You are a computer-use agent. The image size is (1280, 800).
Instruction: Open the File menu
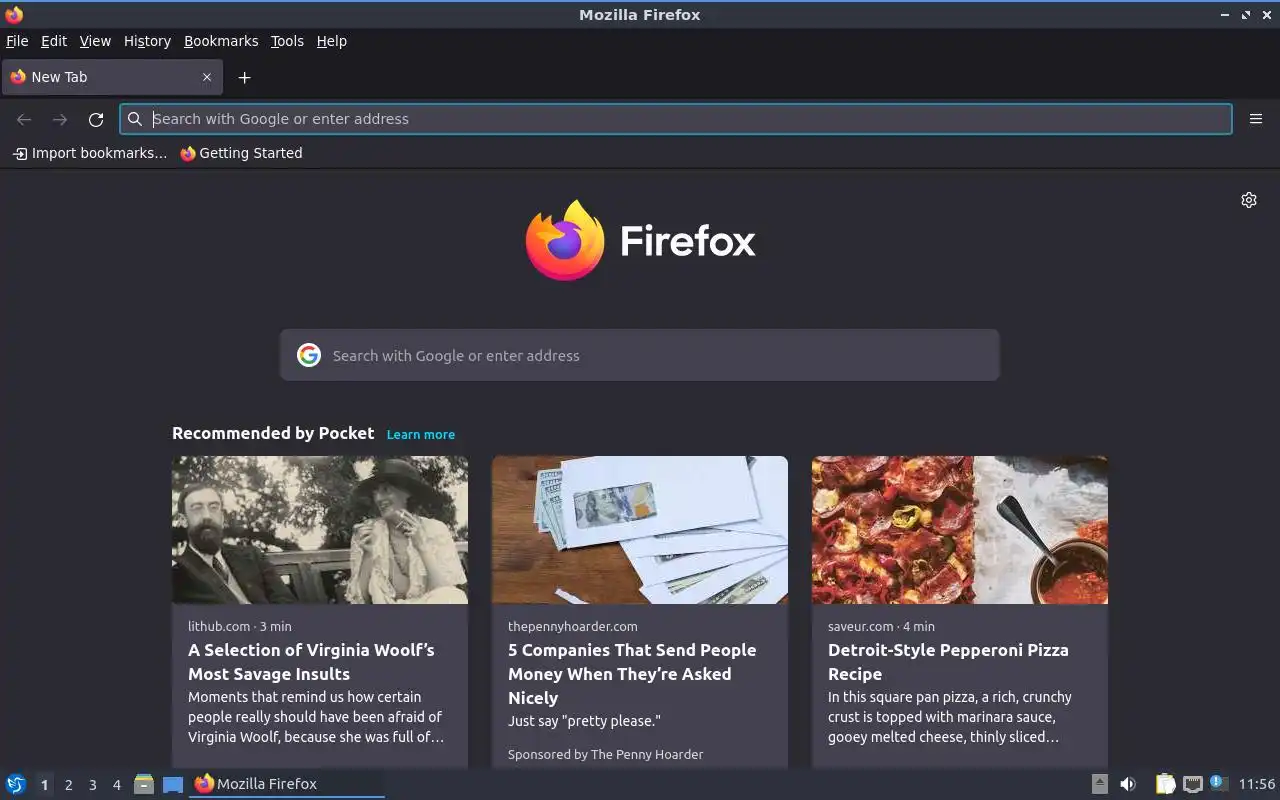pyautogui.click(x=17, y=41)
